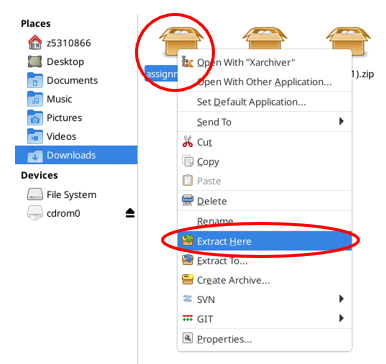386x364 pixels.
Task: Expand the Send To submenu arrow
Action: point(341,121)
